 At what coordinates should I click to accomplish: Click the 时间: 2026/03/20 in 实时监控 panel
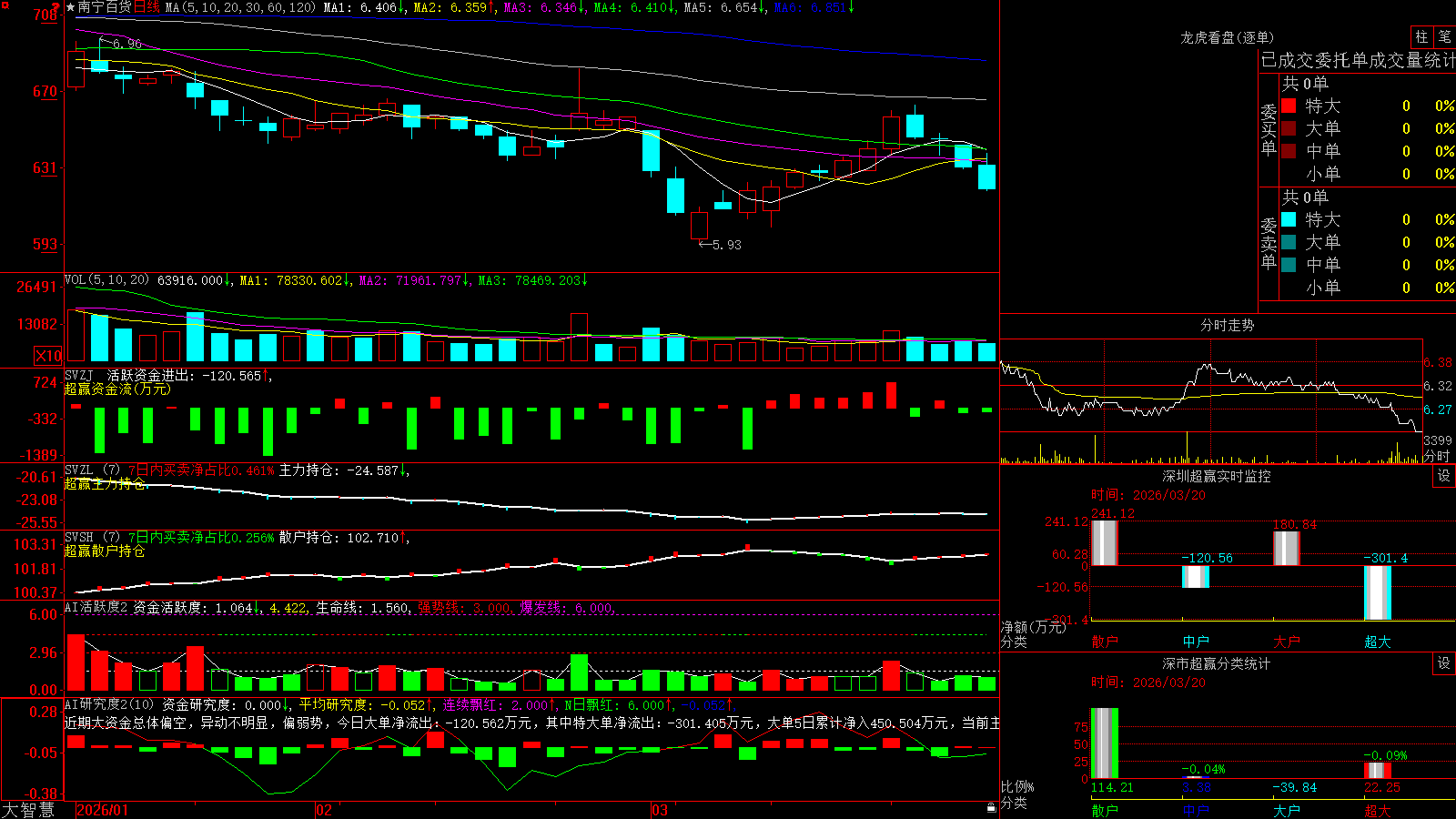point(1148,495)
